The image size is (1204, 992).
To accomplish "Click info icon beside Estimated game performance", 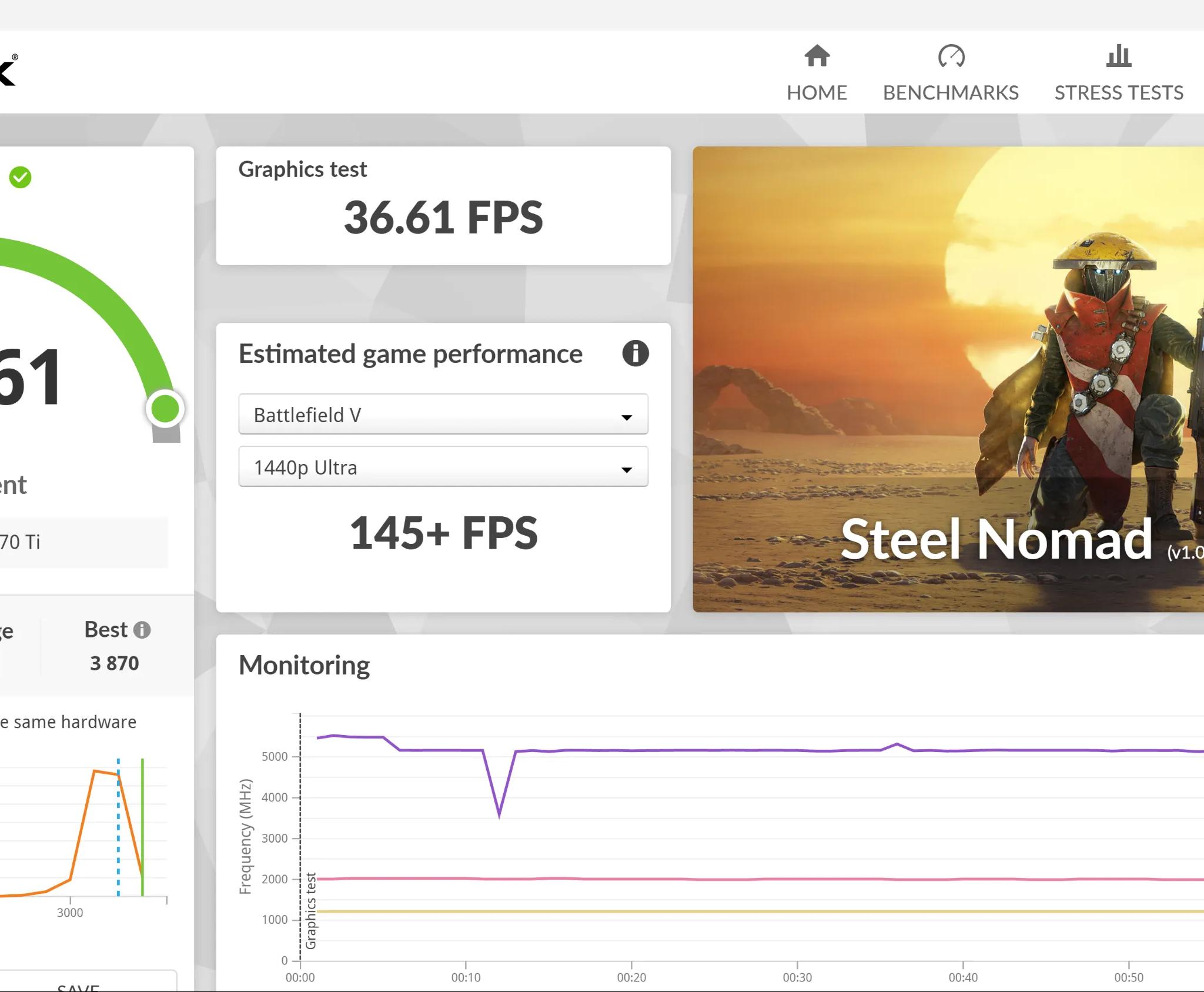I will pyautogui.click(x=635, y=353).
